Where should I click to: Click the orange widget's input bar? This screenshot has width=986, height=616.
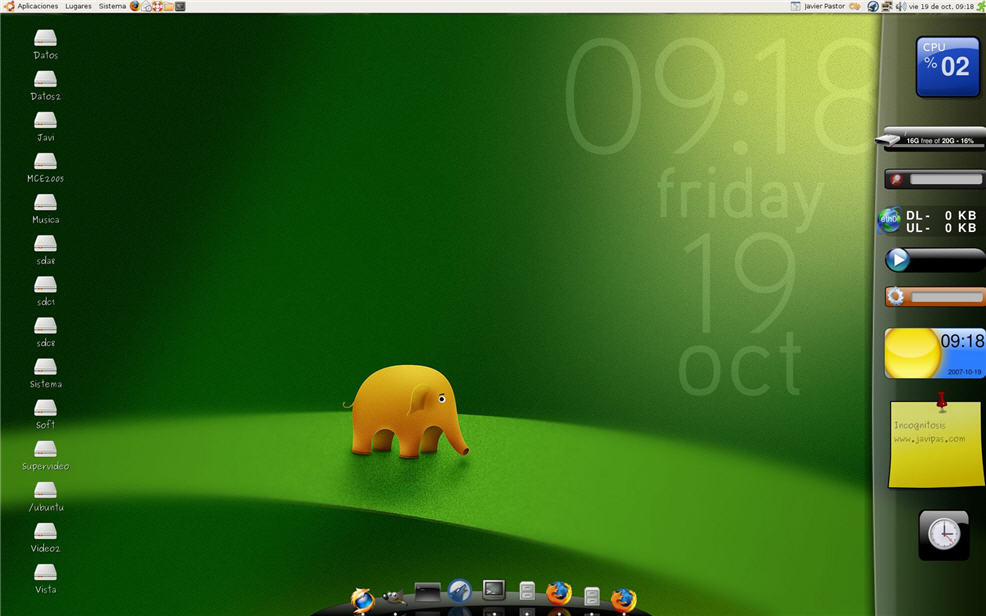947,297
